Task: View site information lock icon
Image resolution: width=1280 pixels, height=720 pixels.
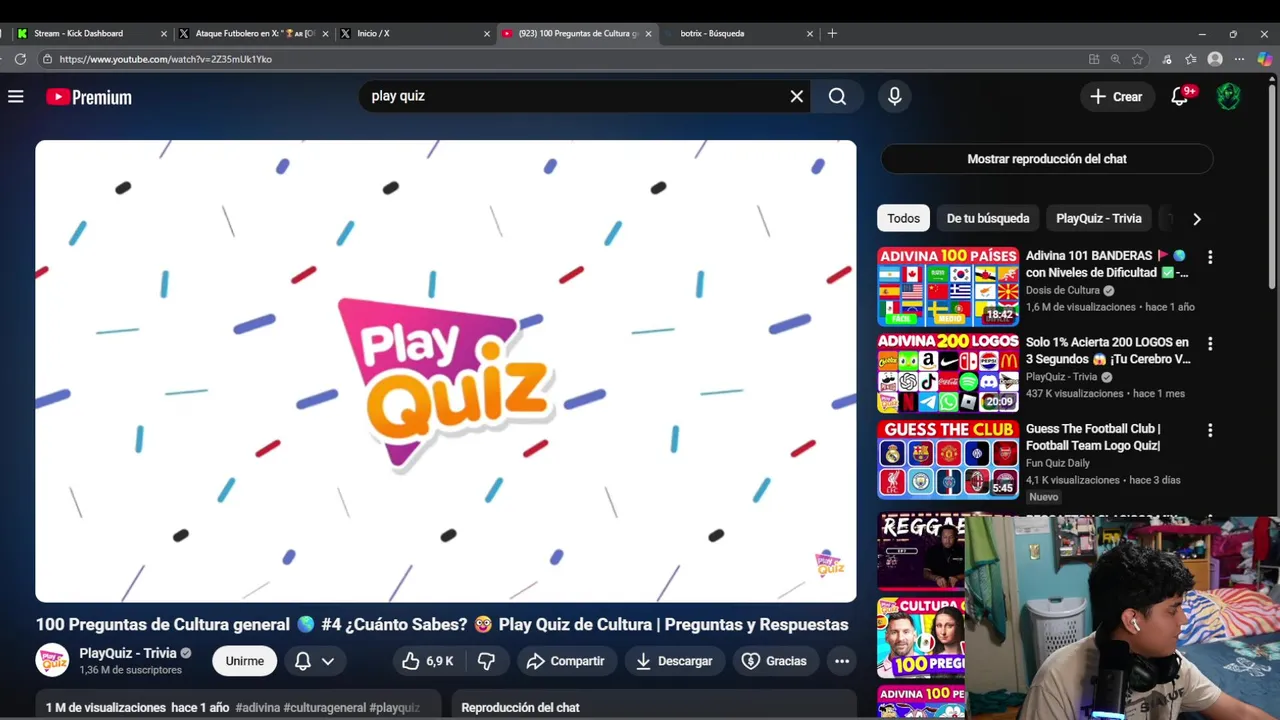Action: point(47,59)
